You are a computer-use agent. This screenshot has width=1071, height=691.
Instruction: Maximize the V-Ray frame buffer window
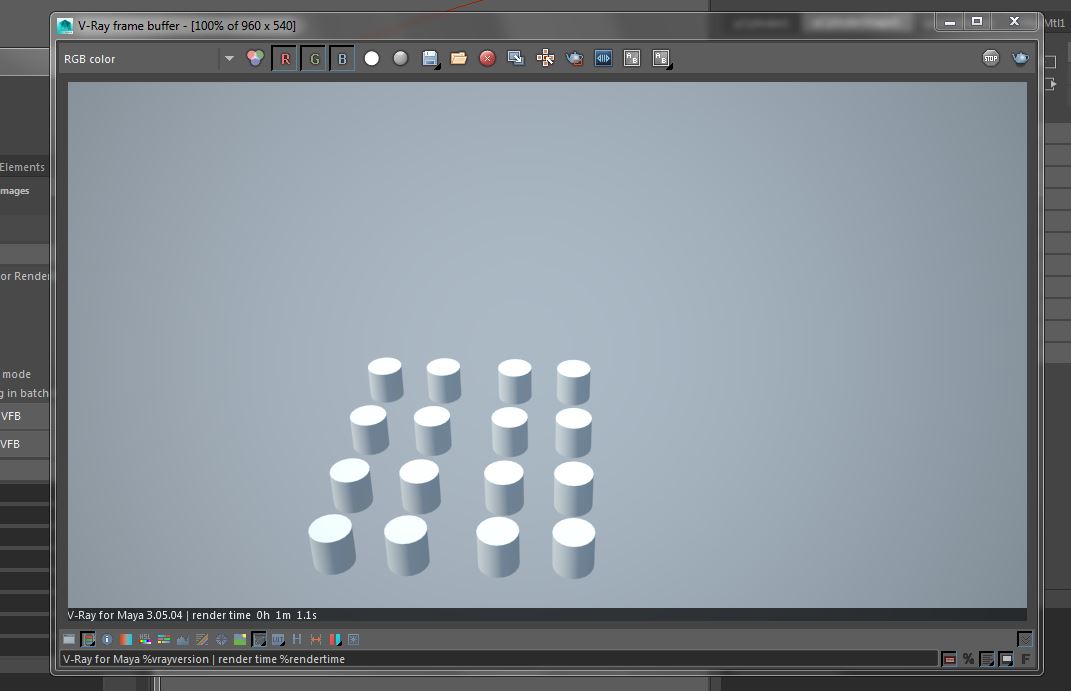(x=977, y=22)
